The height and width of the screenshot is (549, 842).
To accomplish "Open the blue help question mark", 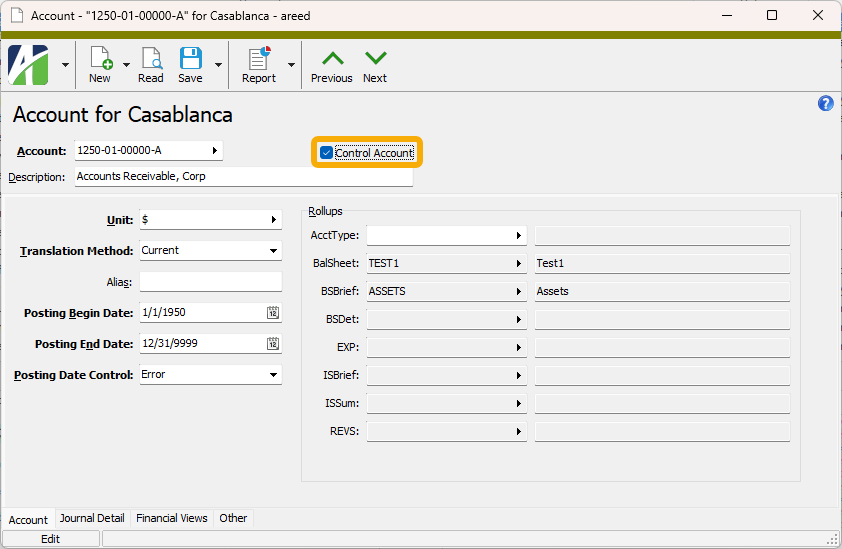I will coord(825,103).
